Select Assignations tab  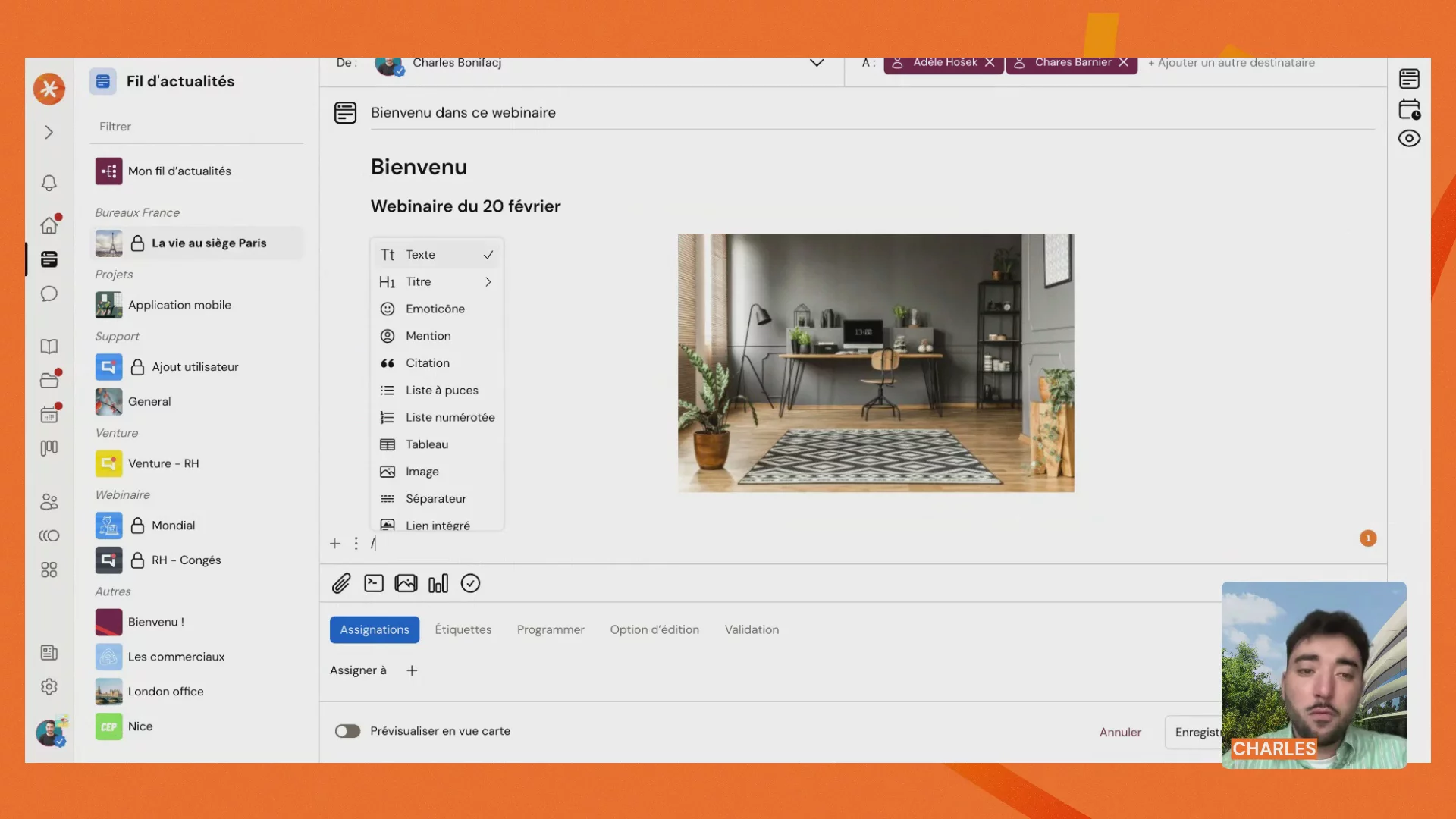(375, 630)
